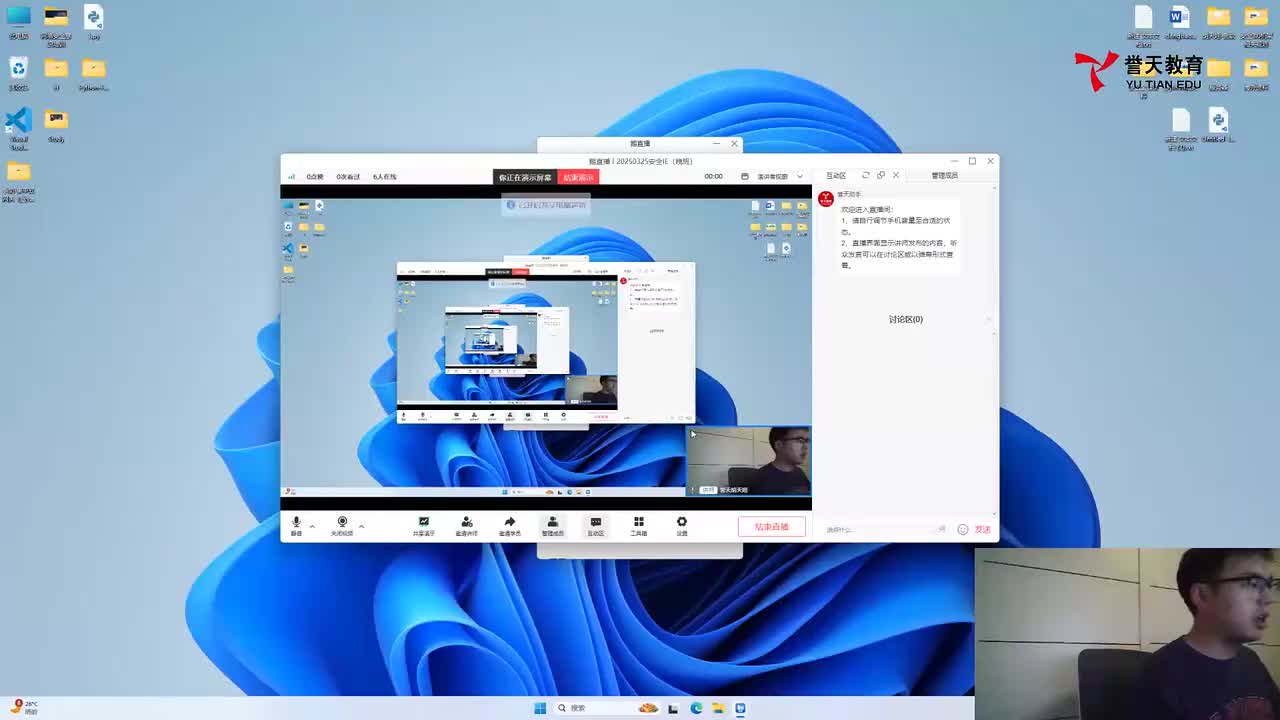Open the manage members panel icon
The width and height of the screenshot is (1280, 720).
(x=553, y=526)
